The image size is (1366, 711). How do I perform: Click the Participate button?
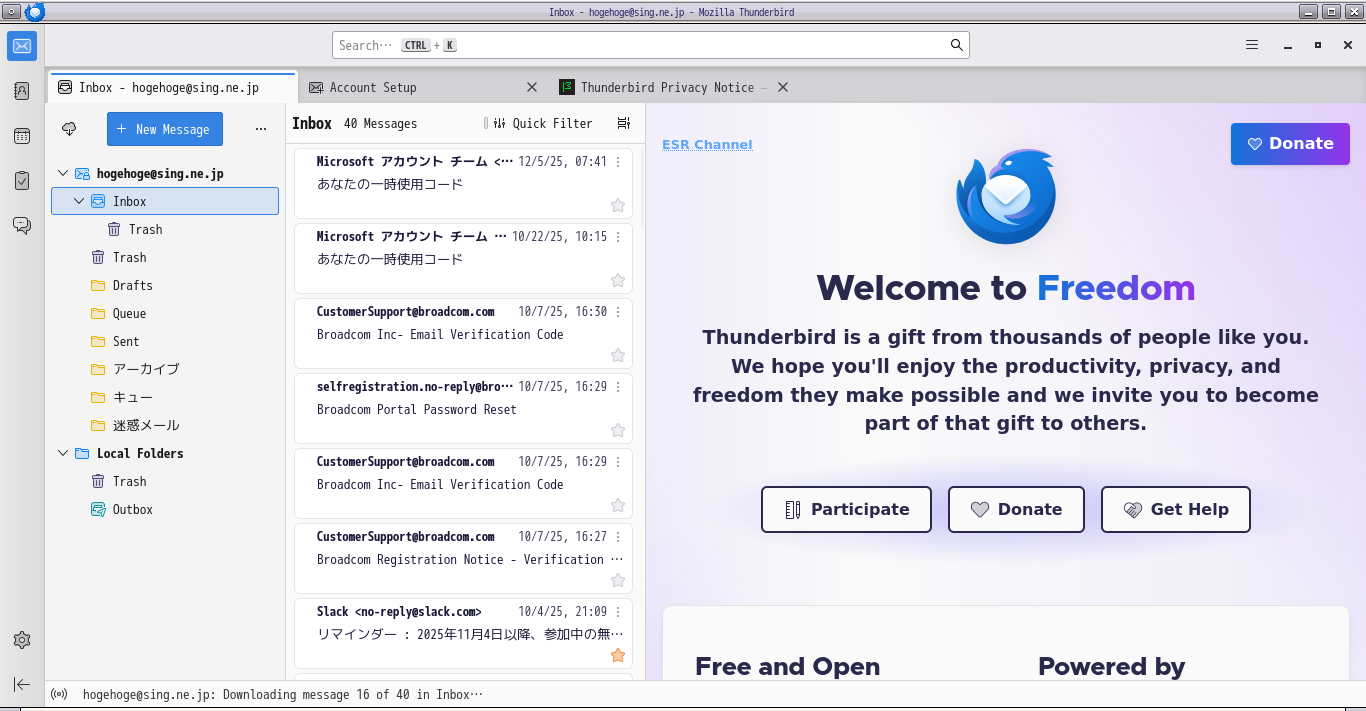coord(846,509)
